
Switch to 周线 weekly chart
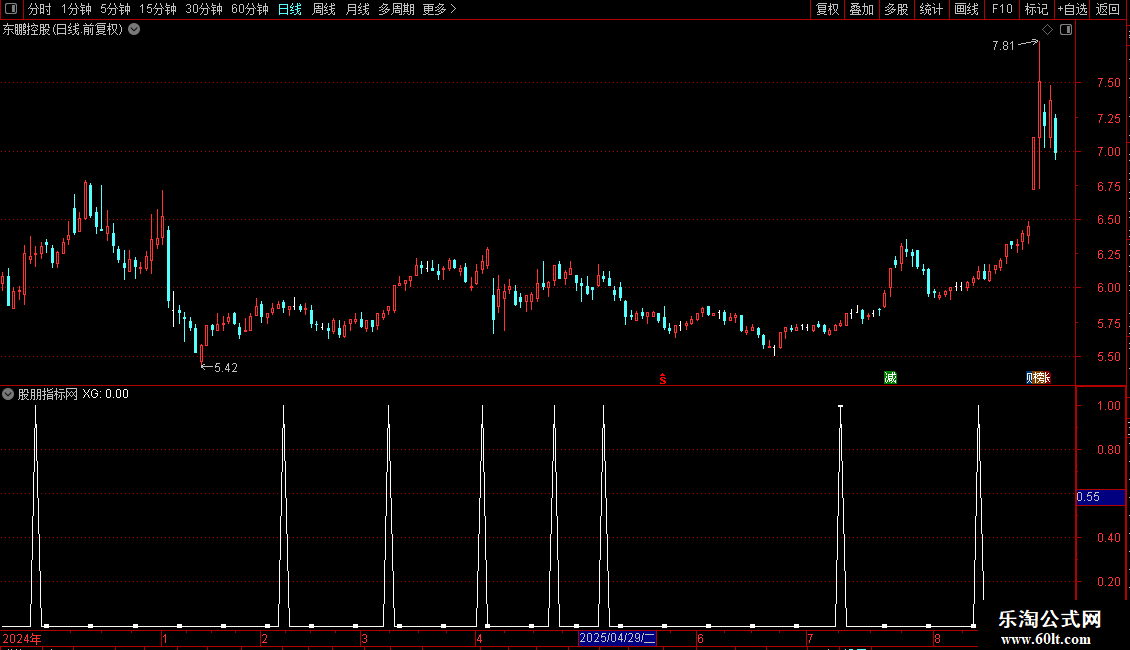click(x=324, y=9)
